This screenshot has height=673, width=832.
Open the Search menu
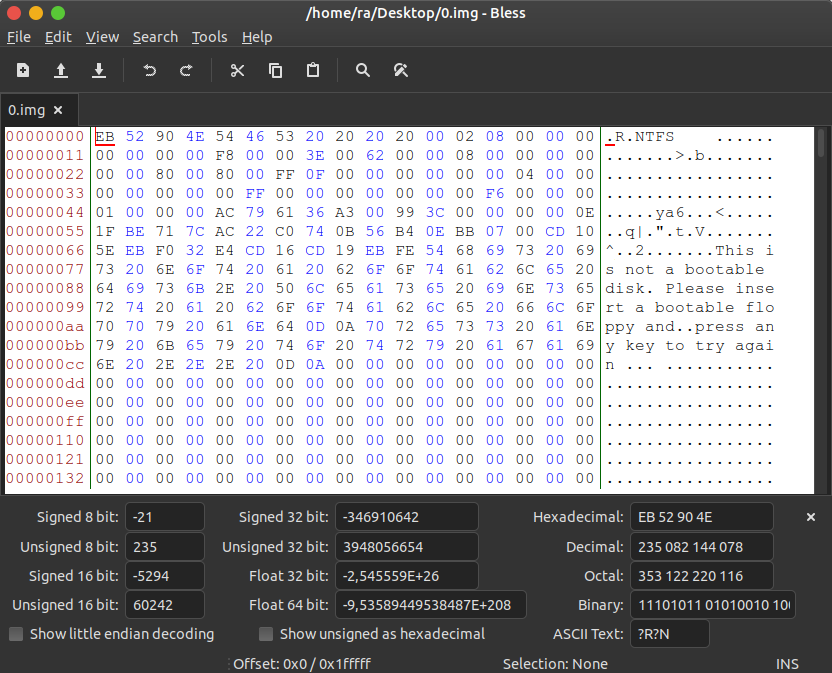(x=155, y=37)
